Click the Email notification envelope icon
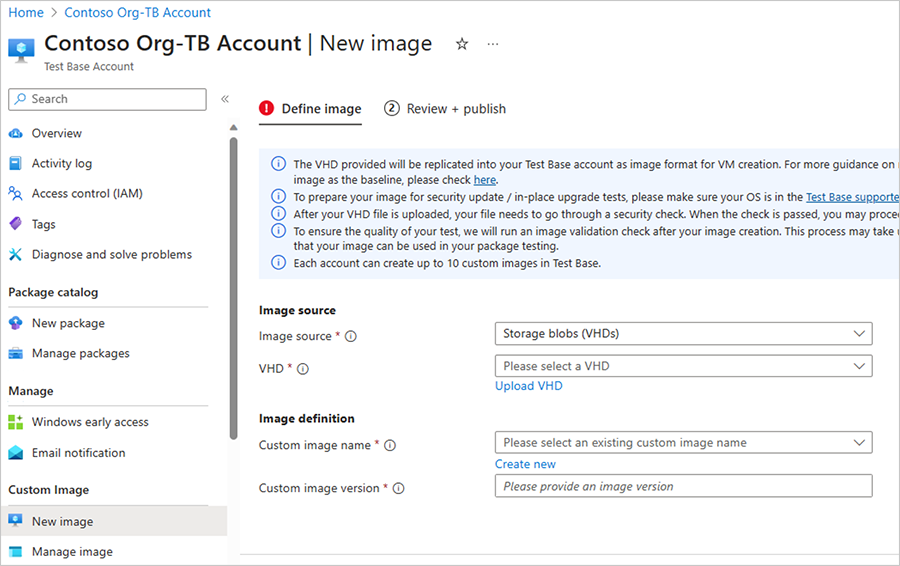 tap(15, 453)
